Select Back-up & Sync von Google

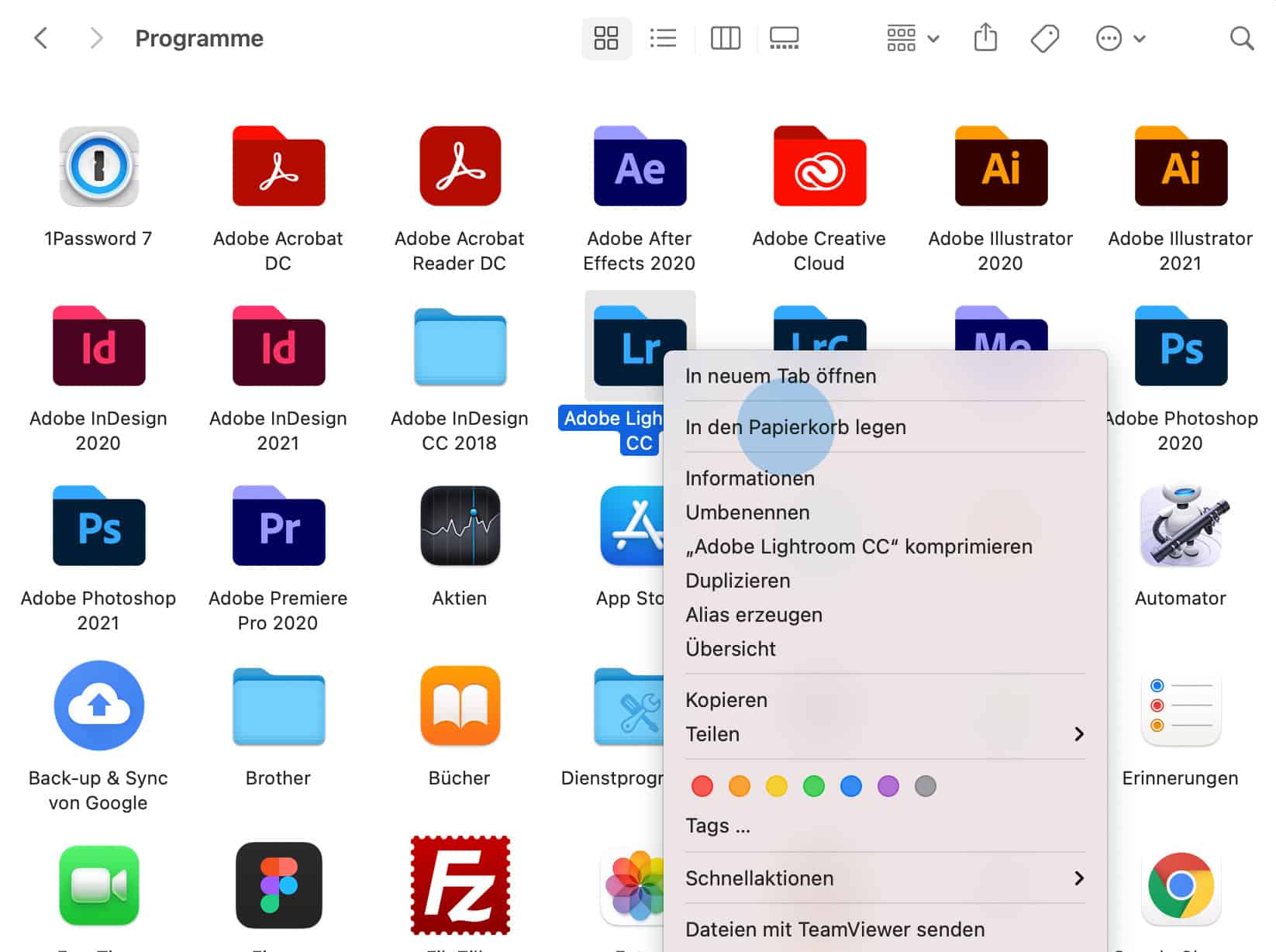click(x=99, y=705)
